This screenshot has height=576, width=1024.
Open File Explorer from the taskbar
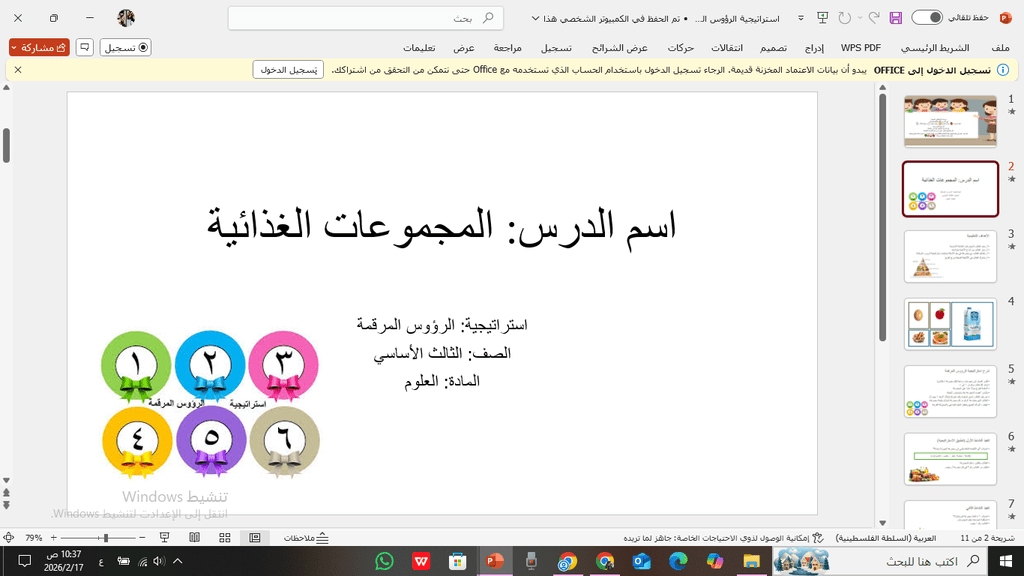tap(752, 561)
